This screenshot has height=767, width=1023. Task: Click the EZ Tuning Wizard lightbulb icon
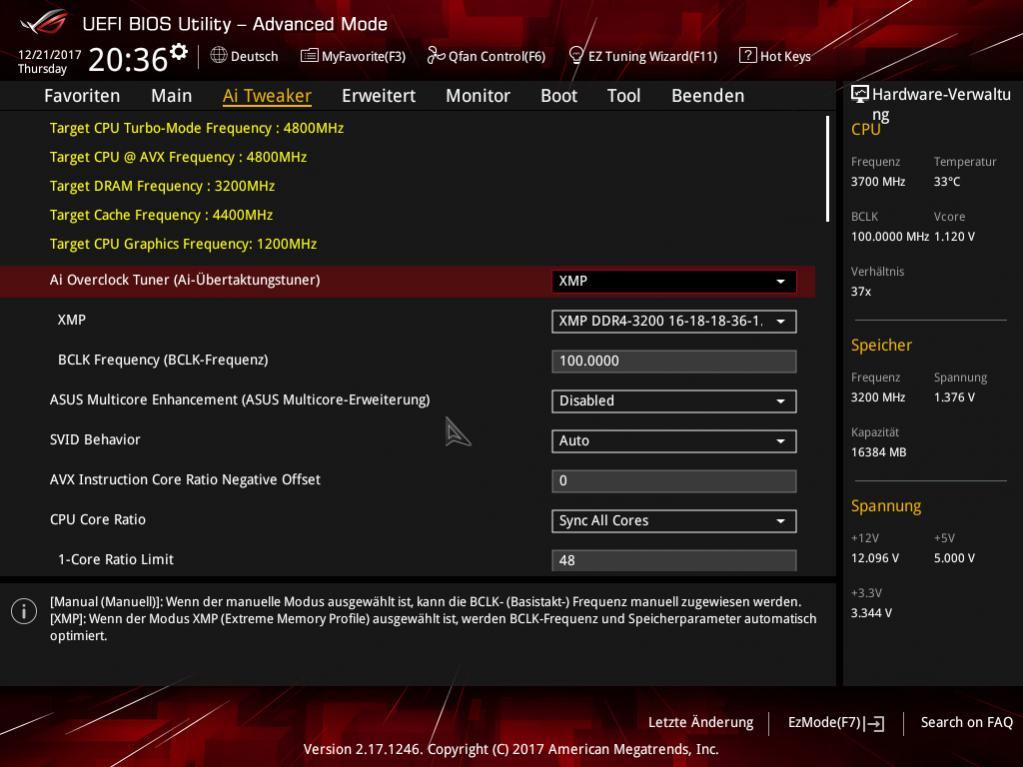(x=575, y=56)
